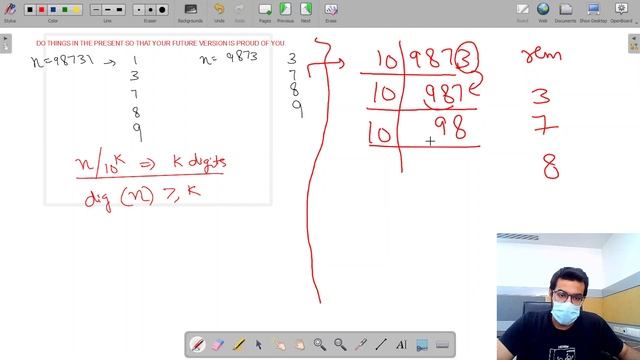
Task: Open the Erase menu in toolbar
Action: tap(331, 12)
